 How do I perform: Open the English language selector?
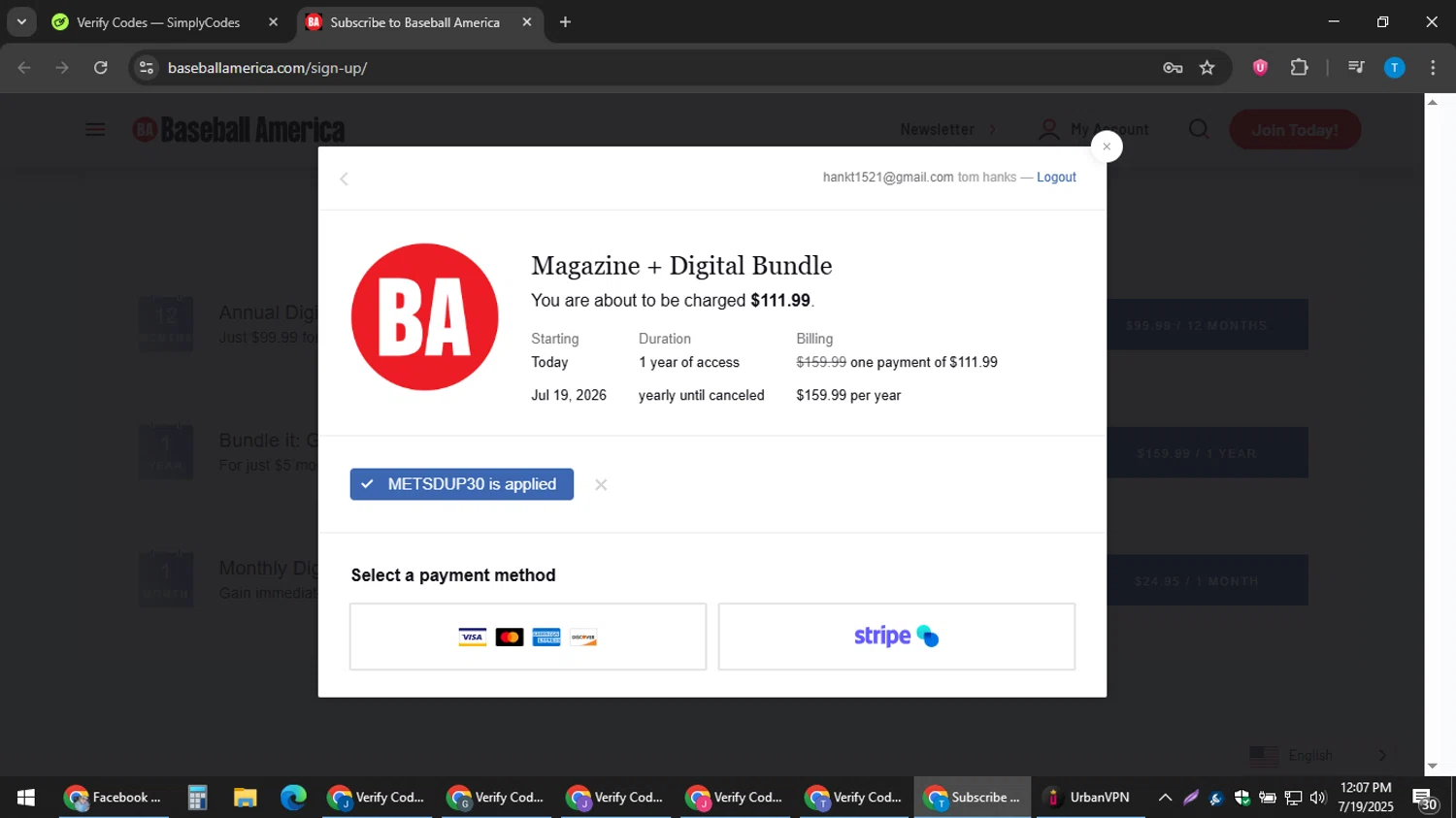coord(1318,756)
